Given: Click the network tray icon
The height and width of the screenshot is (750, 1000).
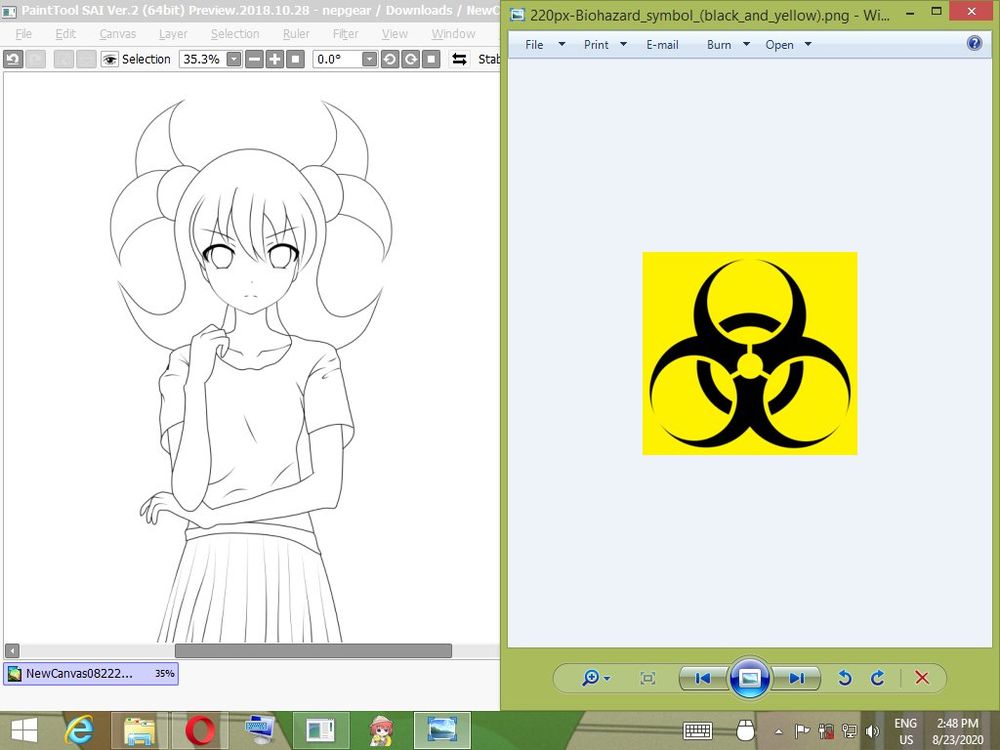Looking at the screenshot, I should pyautogui.click(x=849, y=731).
